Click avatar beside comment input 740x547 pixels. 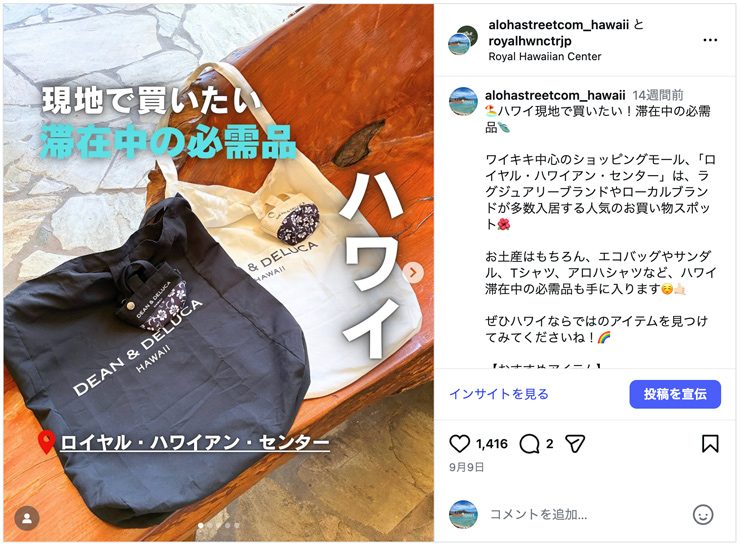(x=463, y=514)
